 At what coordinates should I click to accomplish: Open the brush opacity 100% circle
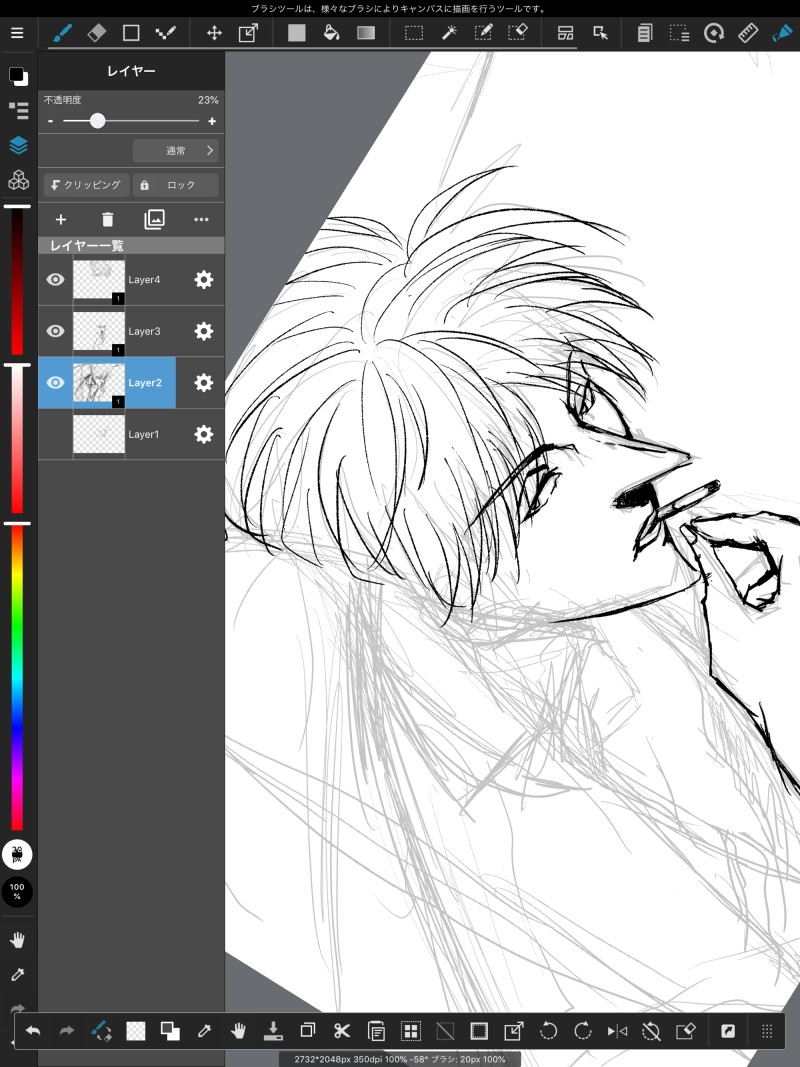17,891
